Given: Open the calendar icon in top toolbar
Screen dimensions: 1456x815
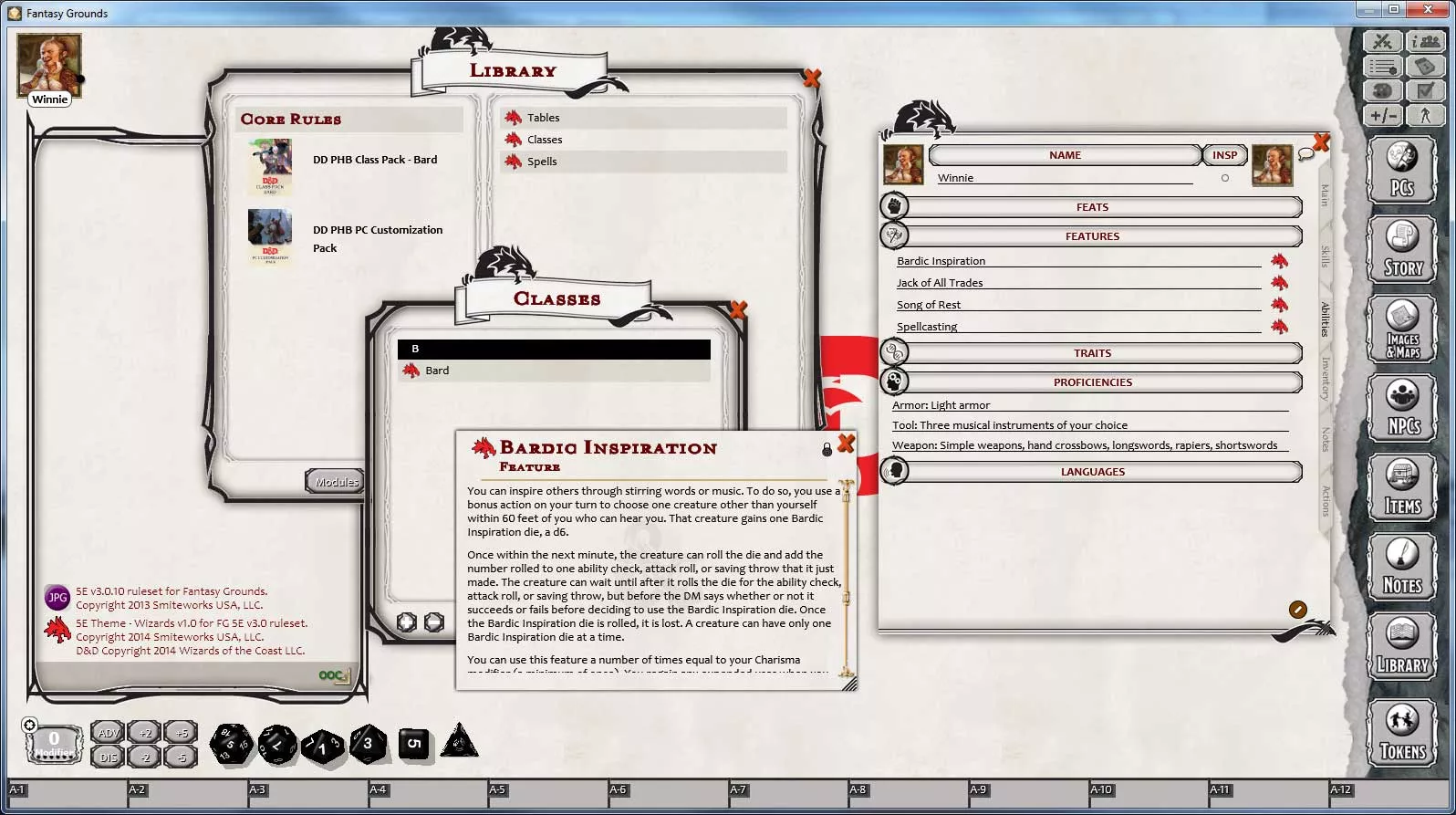Looking at the screenshot, I should pos(1426,67).
